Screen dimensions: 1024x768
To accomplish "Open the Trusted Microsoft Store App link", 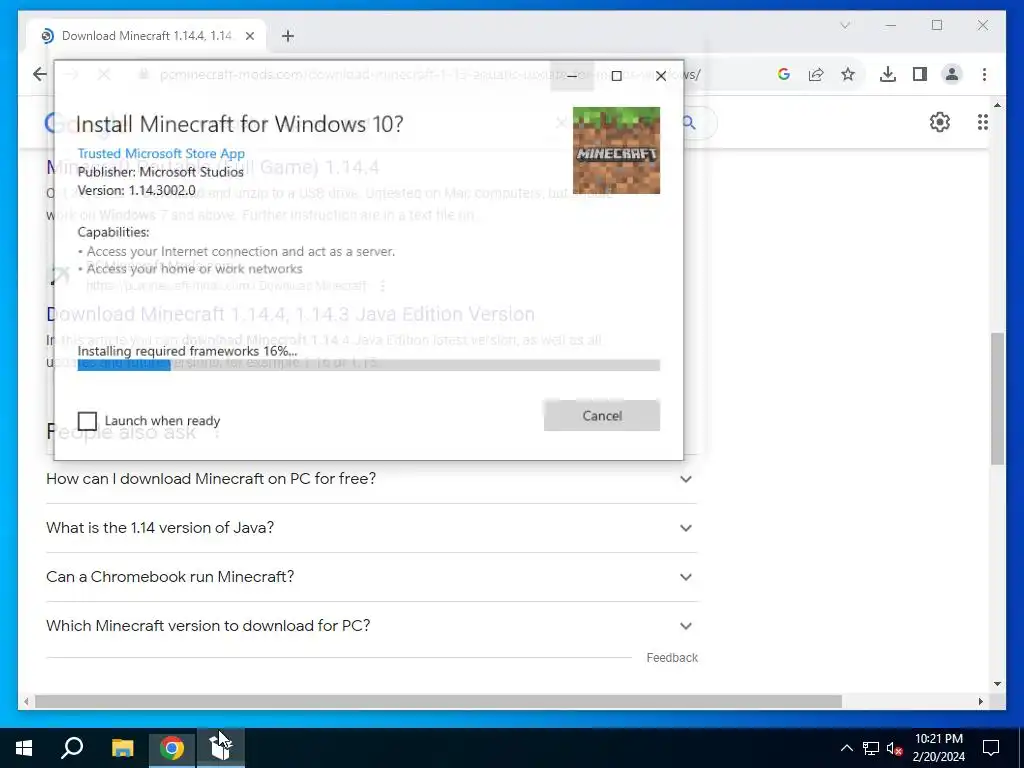I will tap(161, 153).
